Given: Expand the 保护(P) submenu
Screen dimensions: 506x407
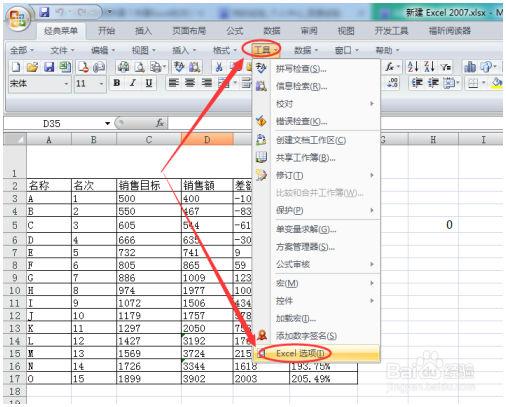Looking at the screenshot, I should [316, 210].
